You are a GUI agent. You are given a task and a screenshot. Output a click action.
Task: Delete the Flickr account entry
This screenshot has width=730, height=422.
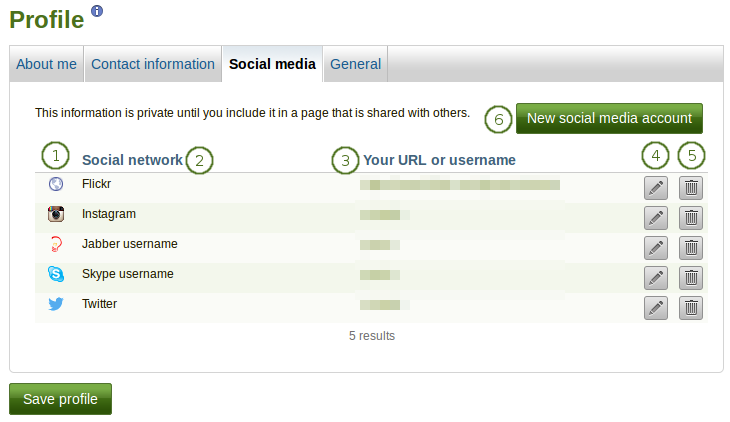point(691,187)
